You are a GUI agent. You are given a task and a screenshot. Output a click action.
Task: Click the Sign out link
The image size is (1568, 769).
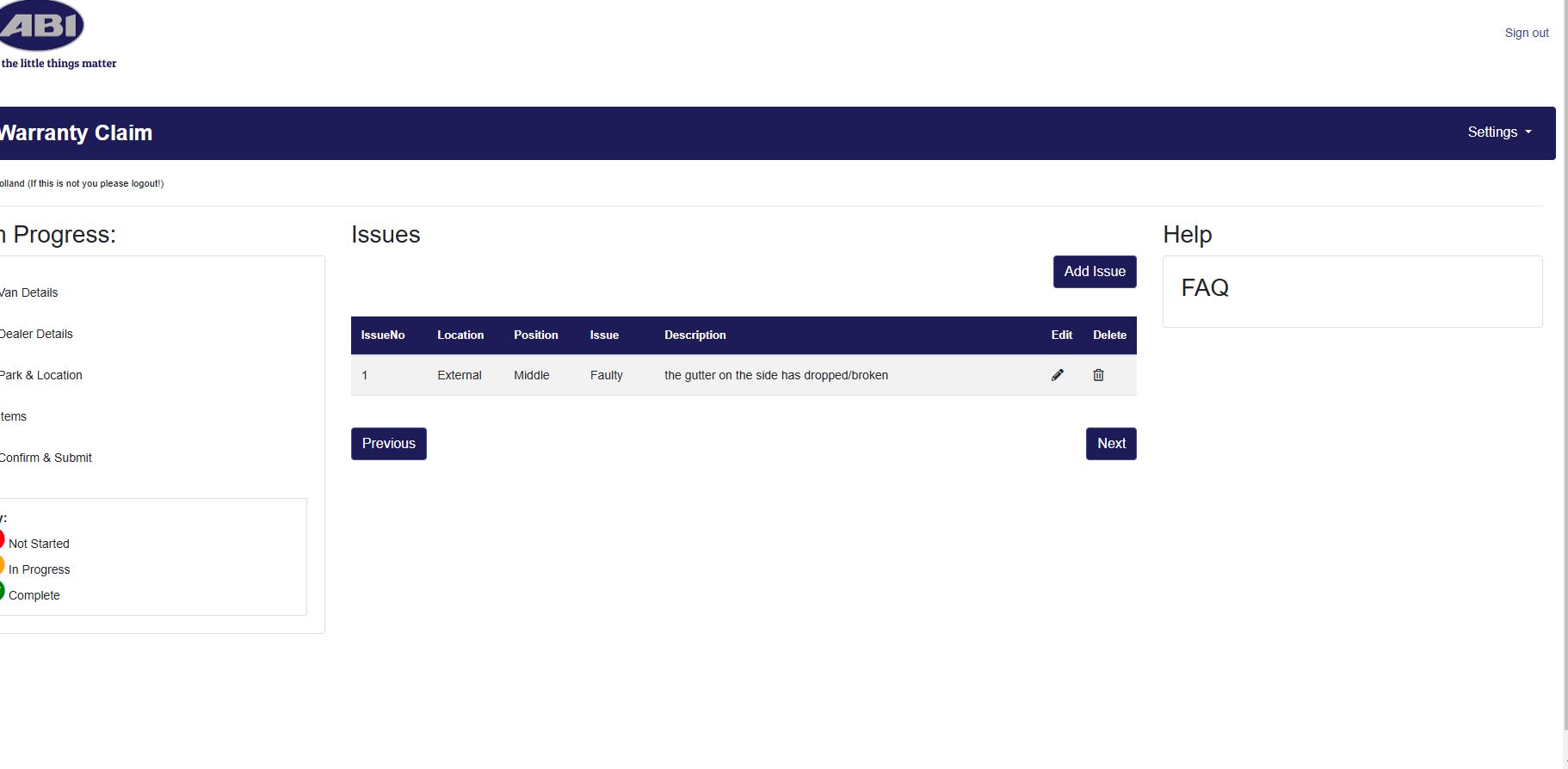pos(1527,33)
